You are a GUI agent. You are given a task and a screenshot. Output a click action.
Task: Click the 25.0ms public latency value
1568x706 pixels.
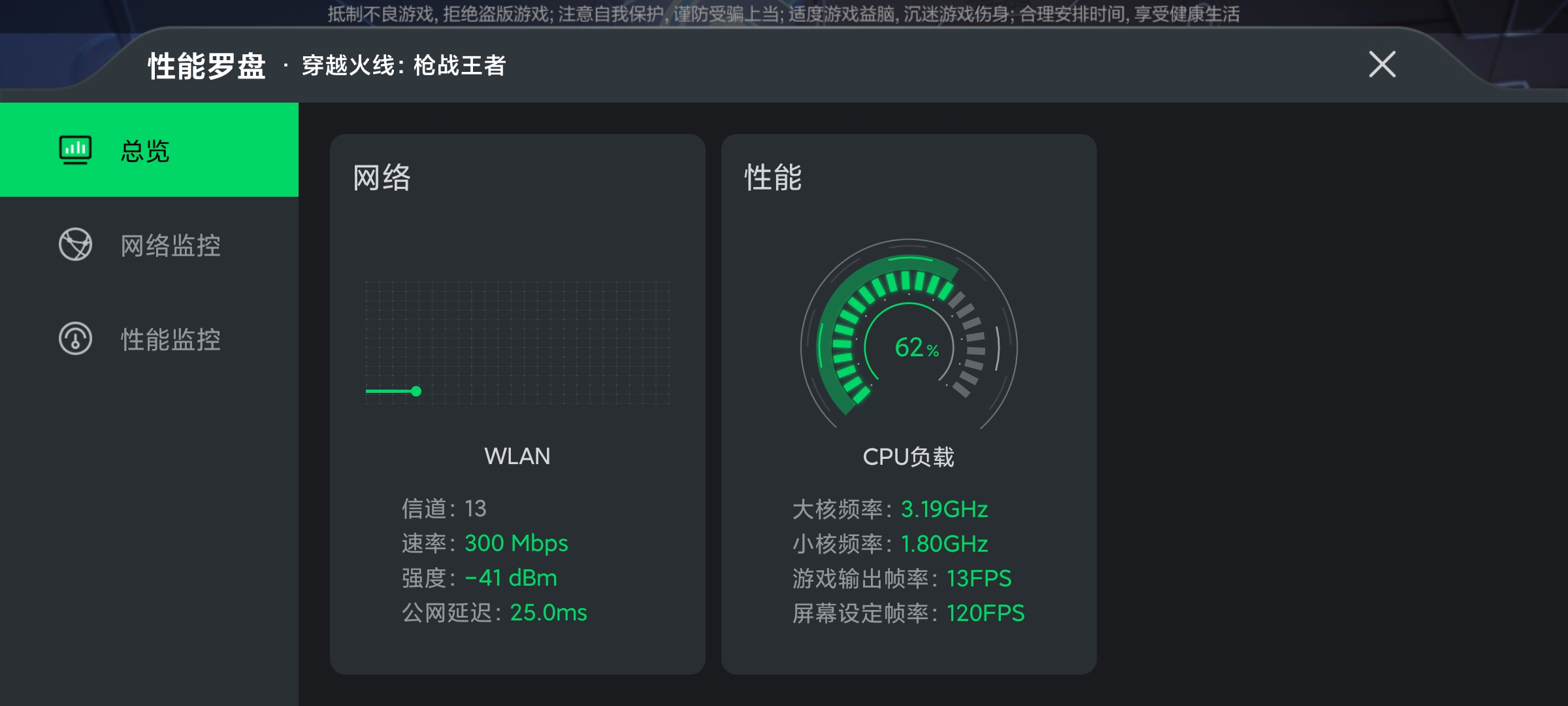pos(548,613)
